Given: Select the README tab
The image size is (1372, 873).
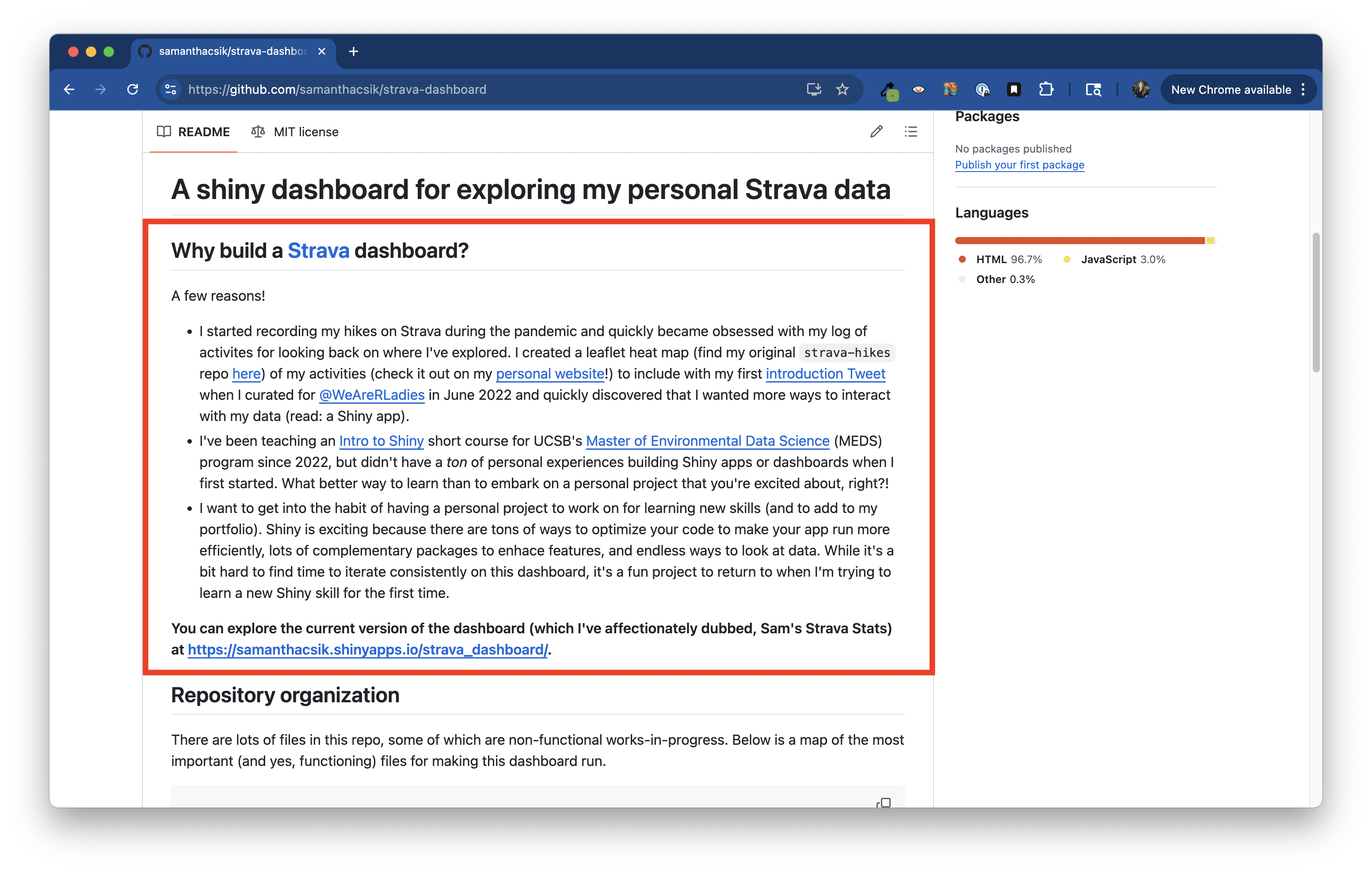Looking at the screenshot, I should coord(193,132).
